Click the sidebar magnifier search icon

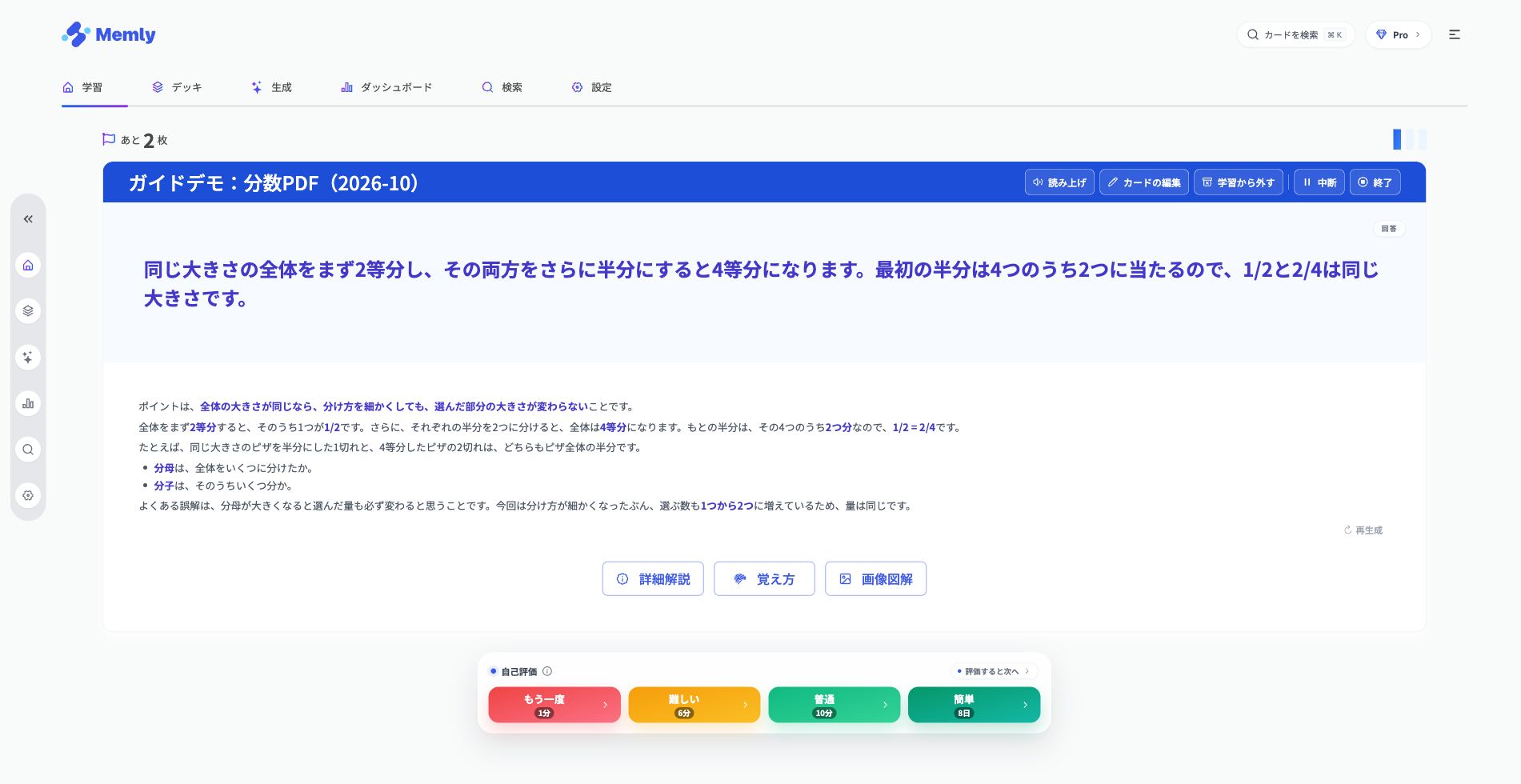28,449
